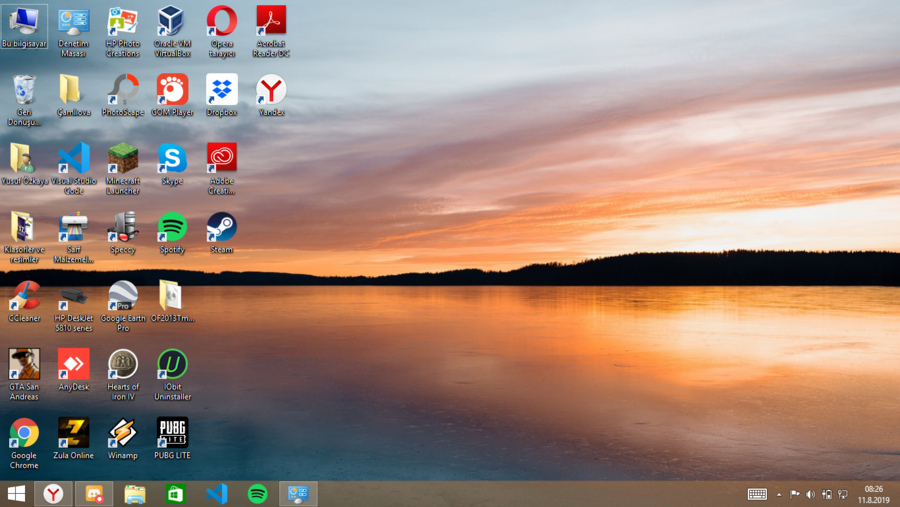The image size is (900, 507).
Task: Click the Windows Start button
Action: click(16, 494)
